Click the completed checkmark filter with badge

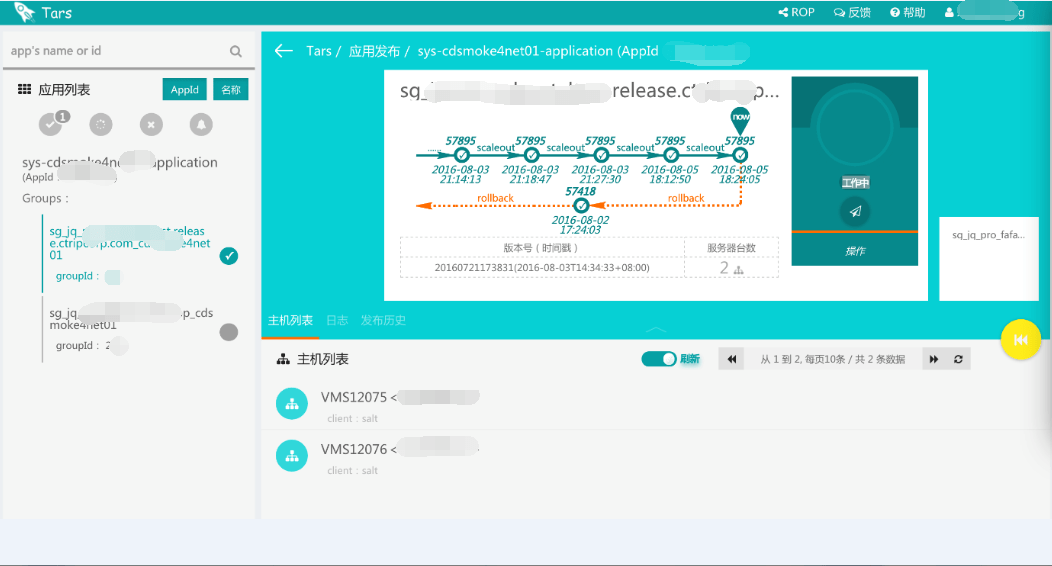click(52, 123)
